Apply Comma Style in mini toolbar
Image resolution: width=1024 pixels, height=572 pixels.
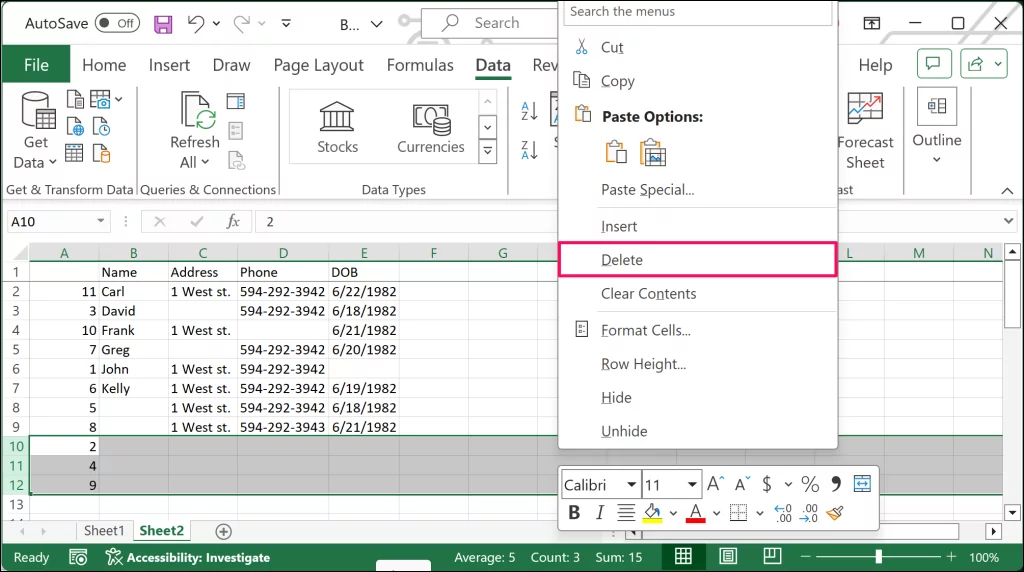click(x=836, y=484)
